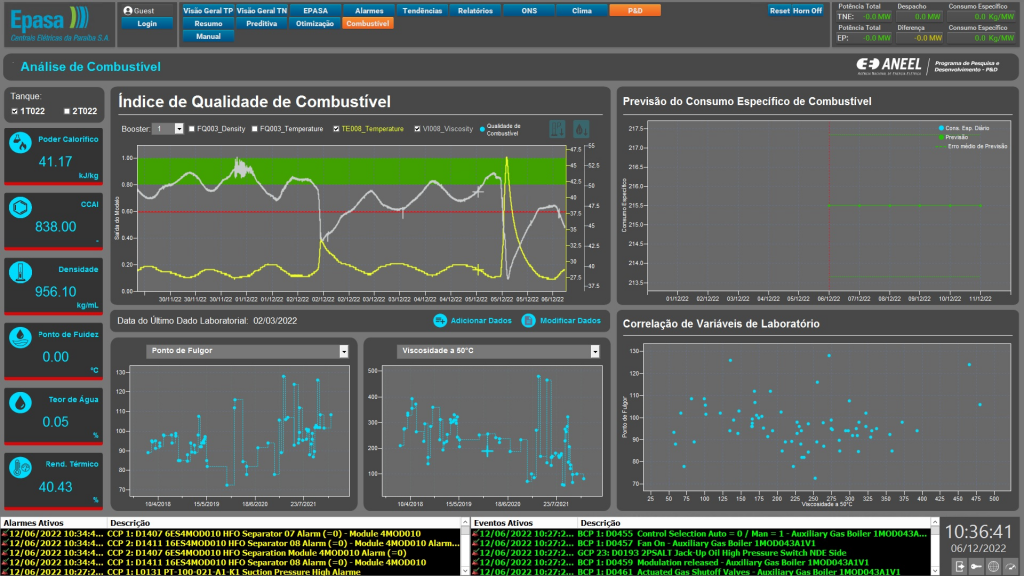Click the logout icon beside the key
Viewport: 1024px width, 576px height.
pos(959,566)
